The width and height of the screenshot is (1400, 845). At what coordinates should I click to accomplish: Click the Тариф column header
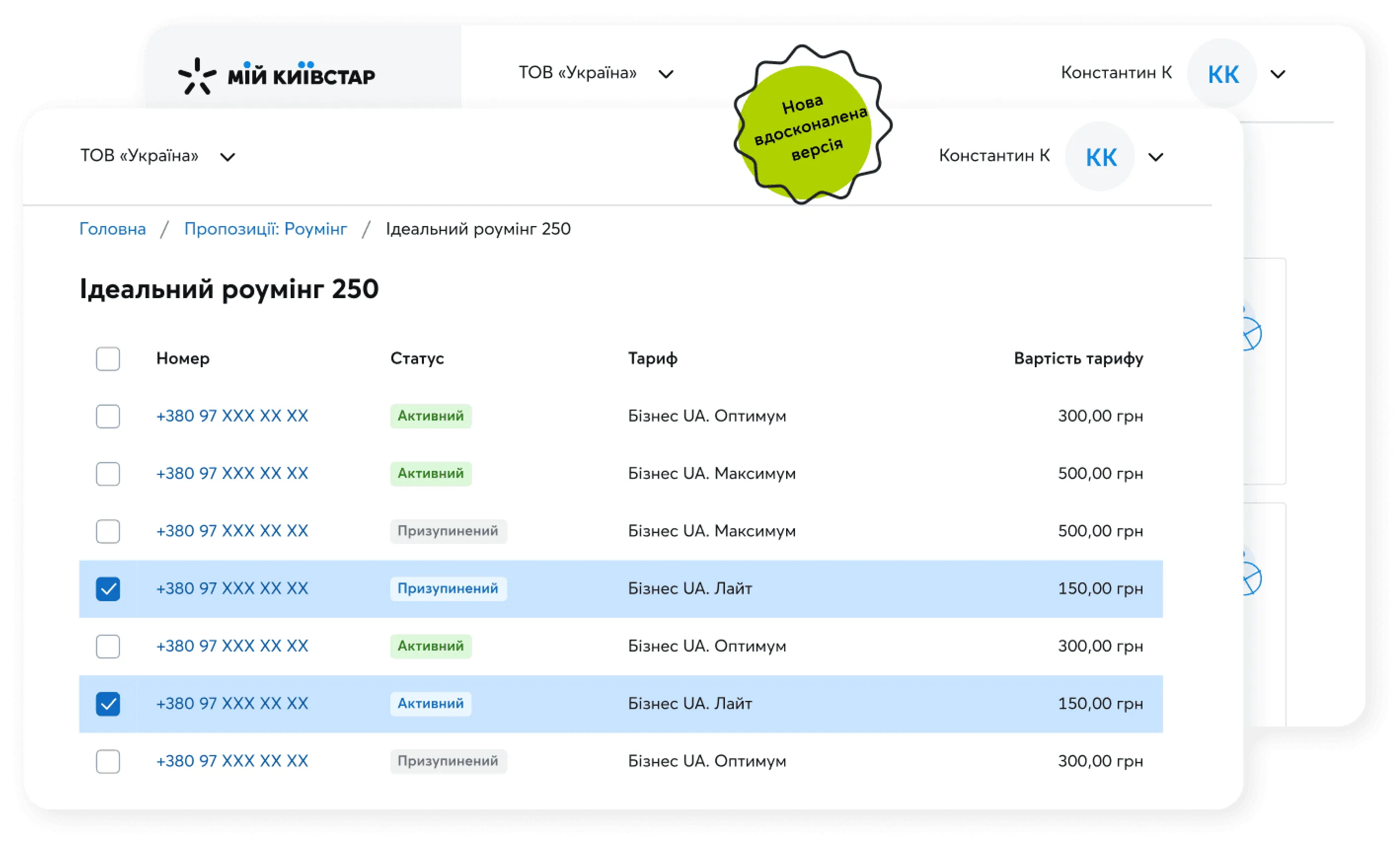tap(653, 358)
